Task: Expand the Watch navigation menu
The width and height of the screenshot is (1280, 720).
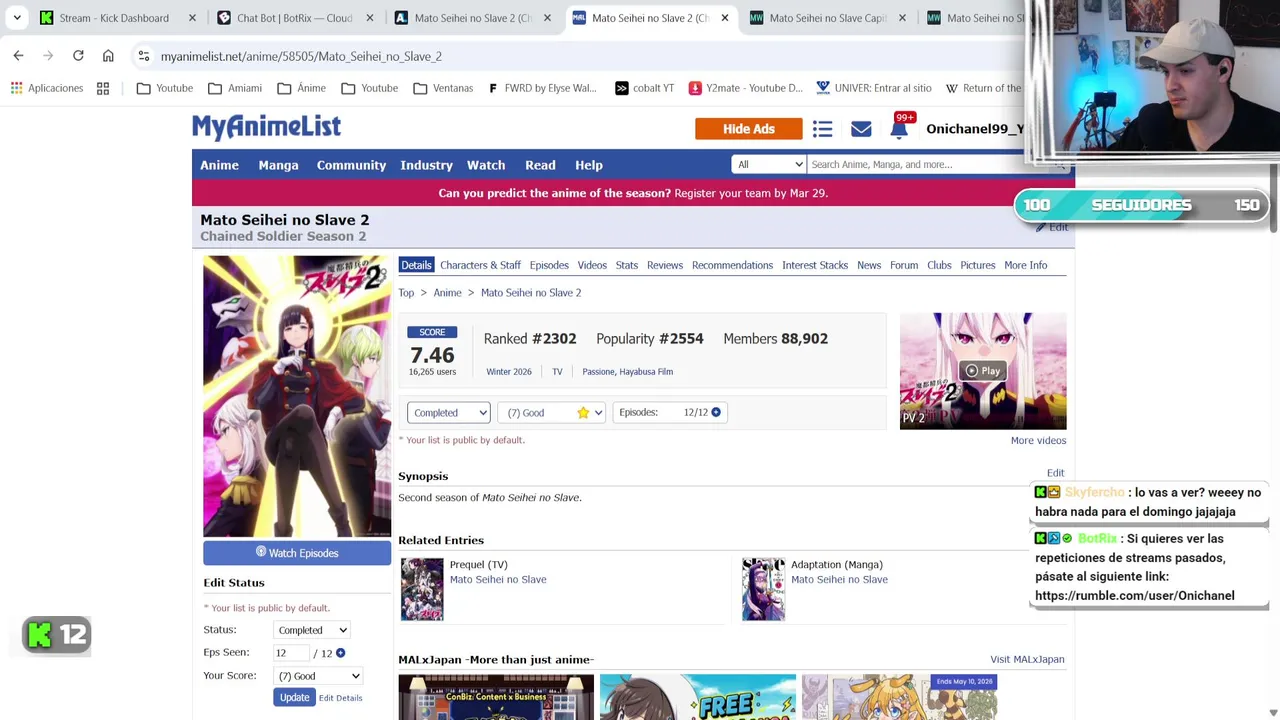Action: (486, 165)
